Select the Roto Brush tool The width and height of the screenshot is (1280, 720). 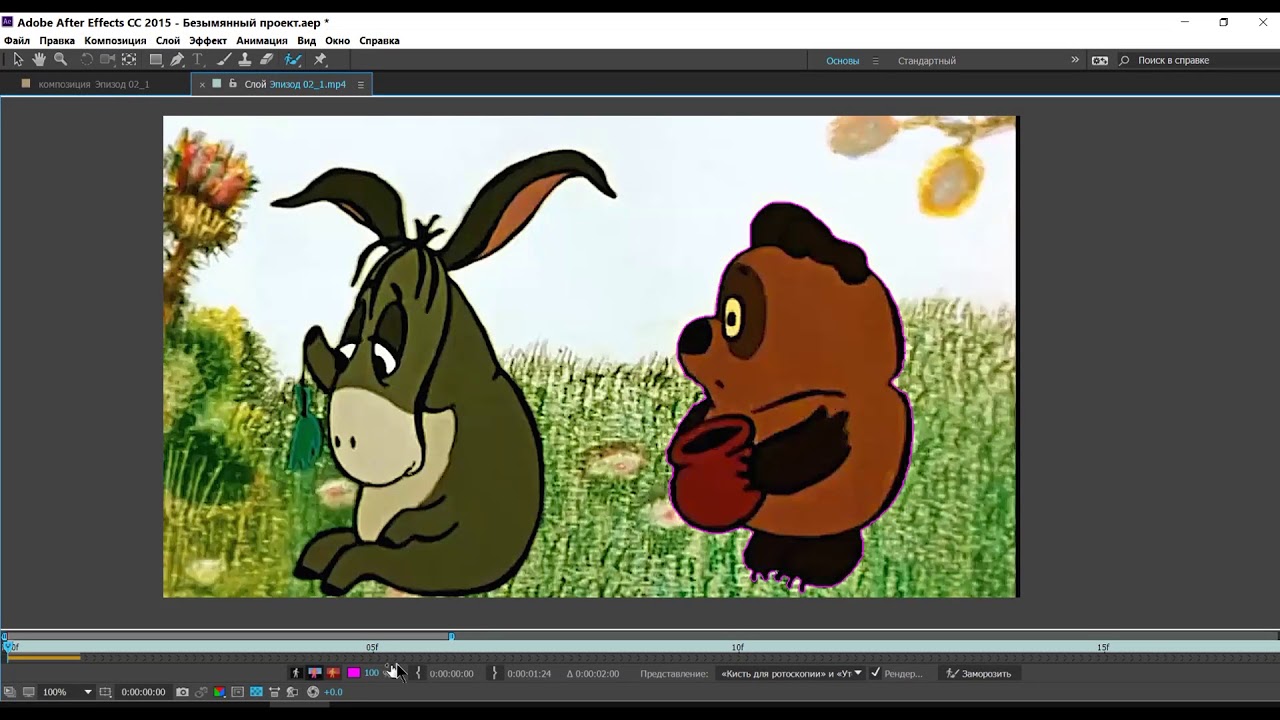[x=293, y=60]
